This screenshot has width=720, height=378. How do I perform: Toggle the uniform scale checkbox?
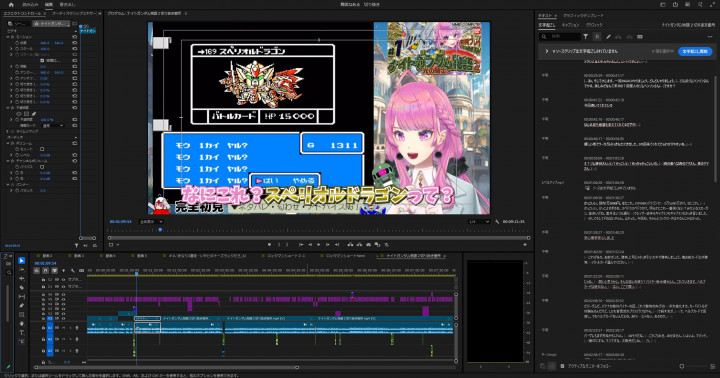42,60
